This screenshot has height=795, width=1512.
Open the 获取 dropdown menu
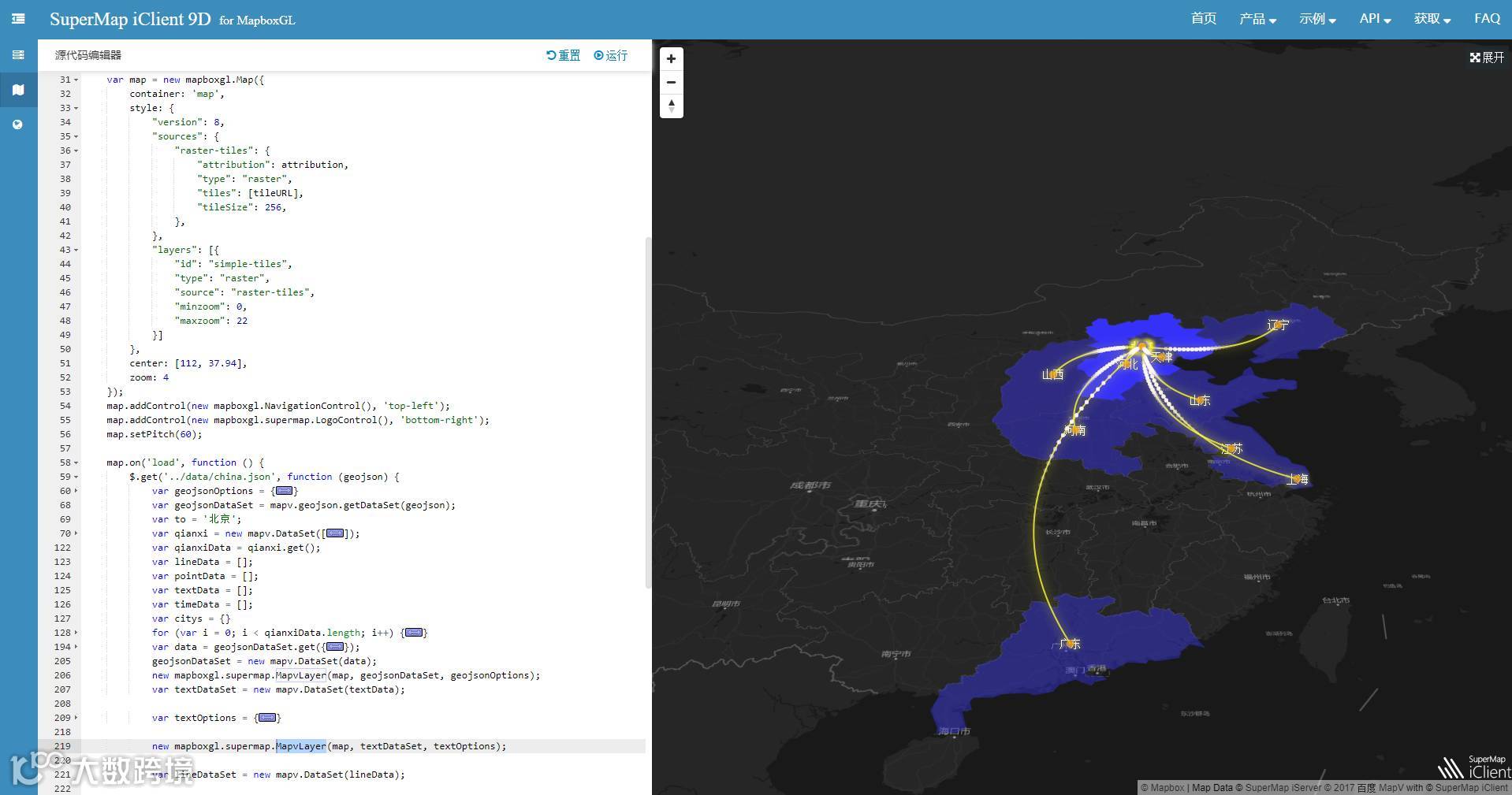[1432, 19]
